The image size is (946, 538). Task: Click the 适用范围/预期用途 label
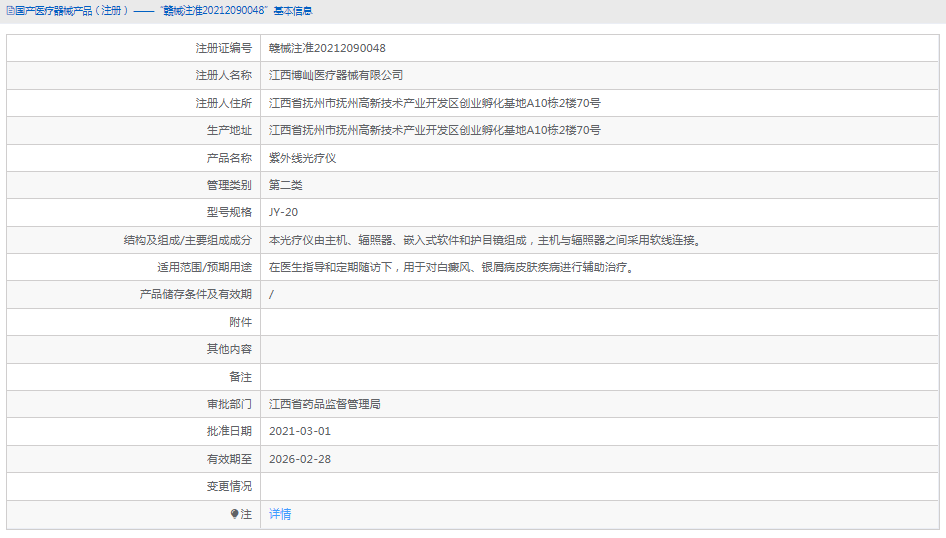(205, 267)
